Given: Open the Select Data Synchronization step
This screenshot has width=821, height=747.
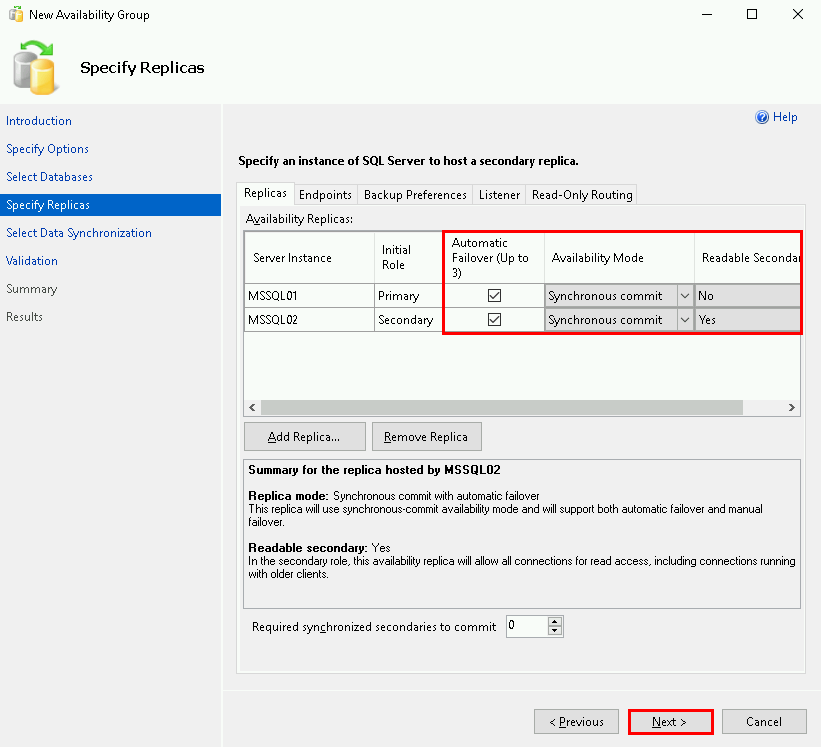Looking at the screenshot, I should click(x=79, y=233).
